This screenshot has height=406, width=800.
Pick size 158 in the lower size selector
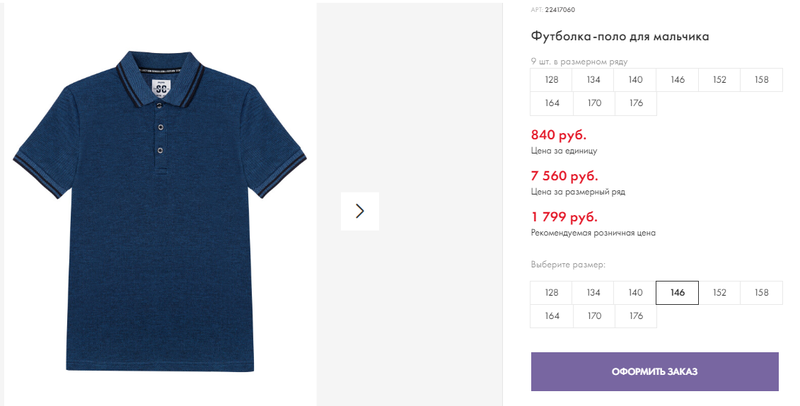[761, 293]
